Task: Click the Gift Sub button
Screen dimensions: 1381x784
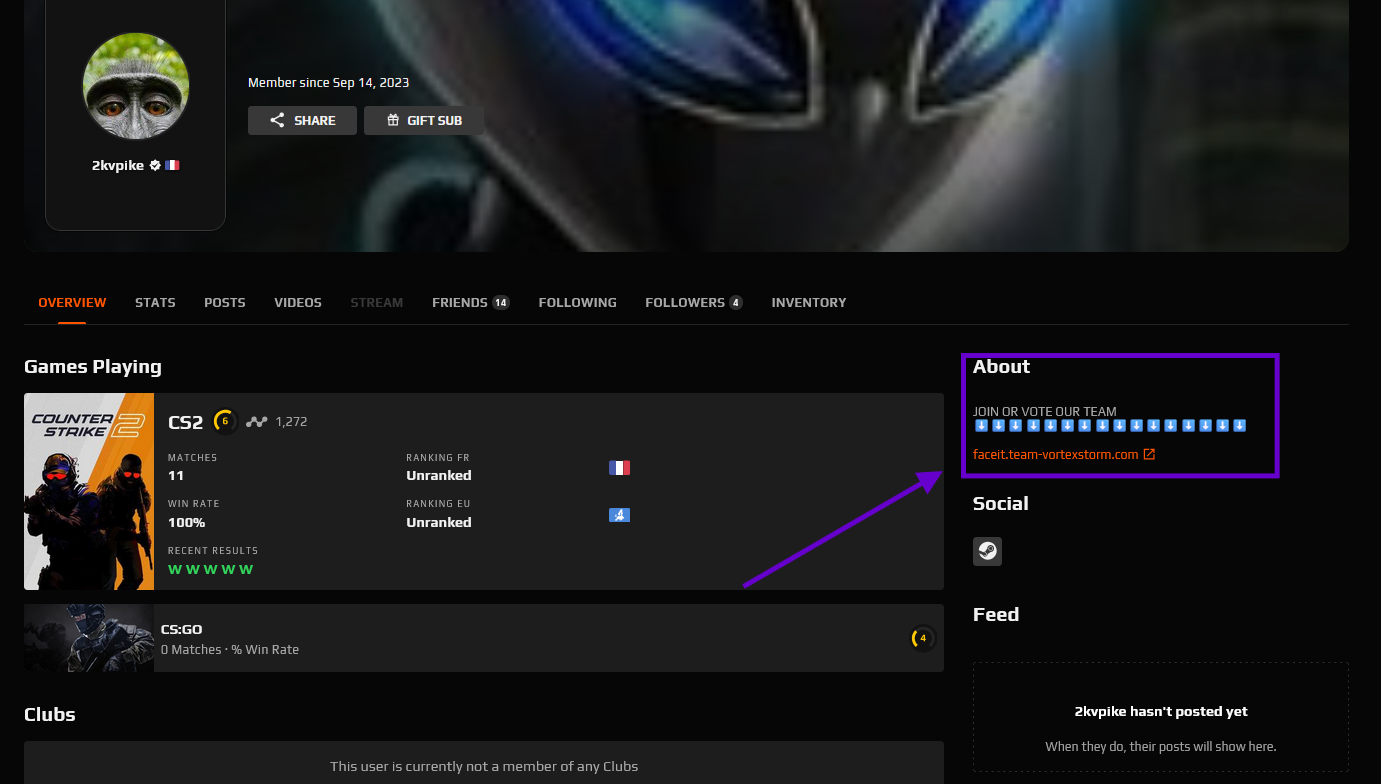Action: tap(424, 120)
